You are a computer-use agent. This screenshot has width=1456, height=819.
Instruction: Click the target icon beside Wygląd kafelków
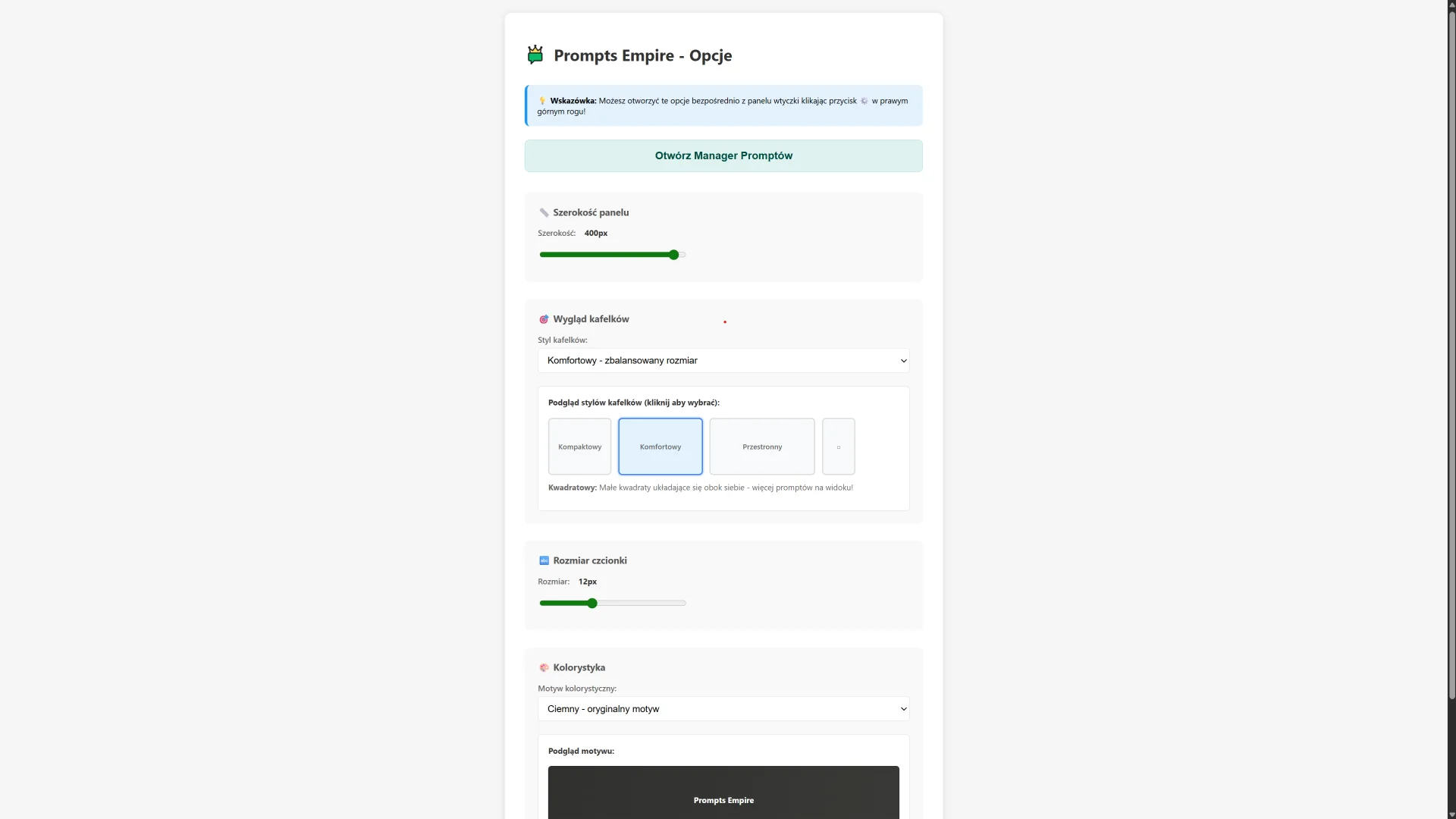pos(544,319)
